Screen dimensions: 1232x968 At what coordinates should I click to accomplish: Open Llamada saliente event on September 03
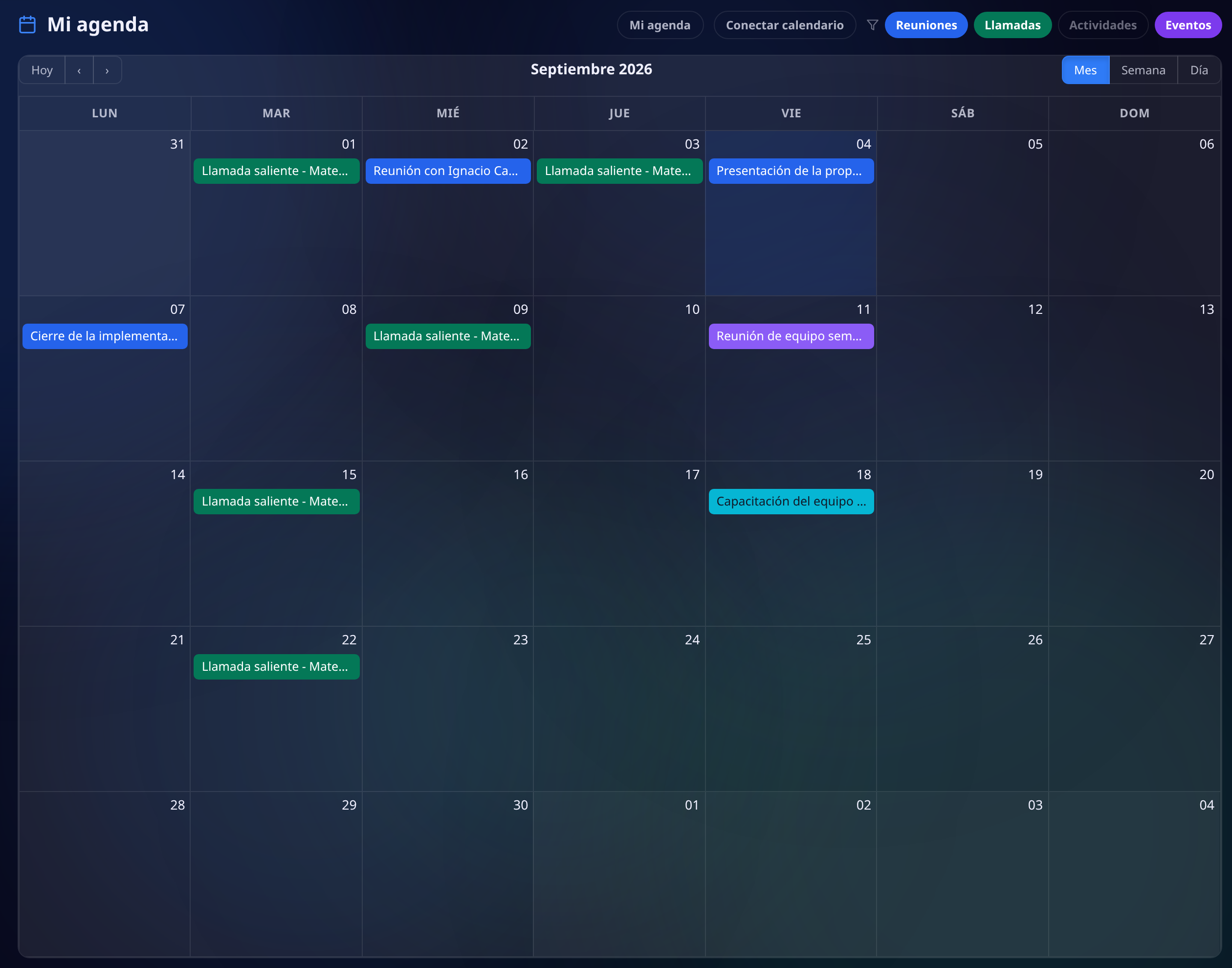pos(619,171)
